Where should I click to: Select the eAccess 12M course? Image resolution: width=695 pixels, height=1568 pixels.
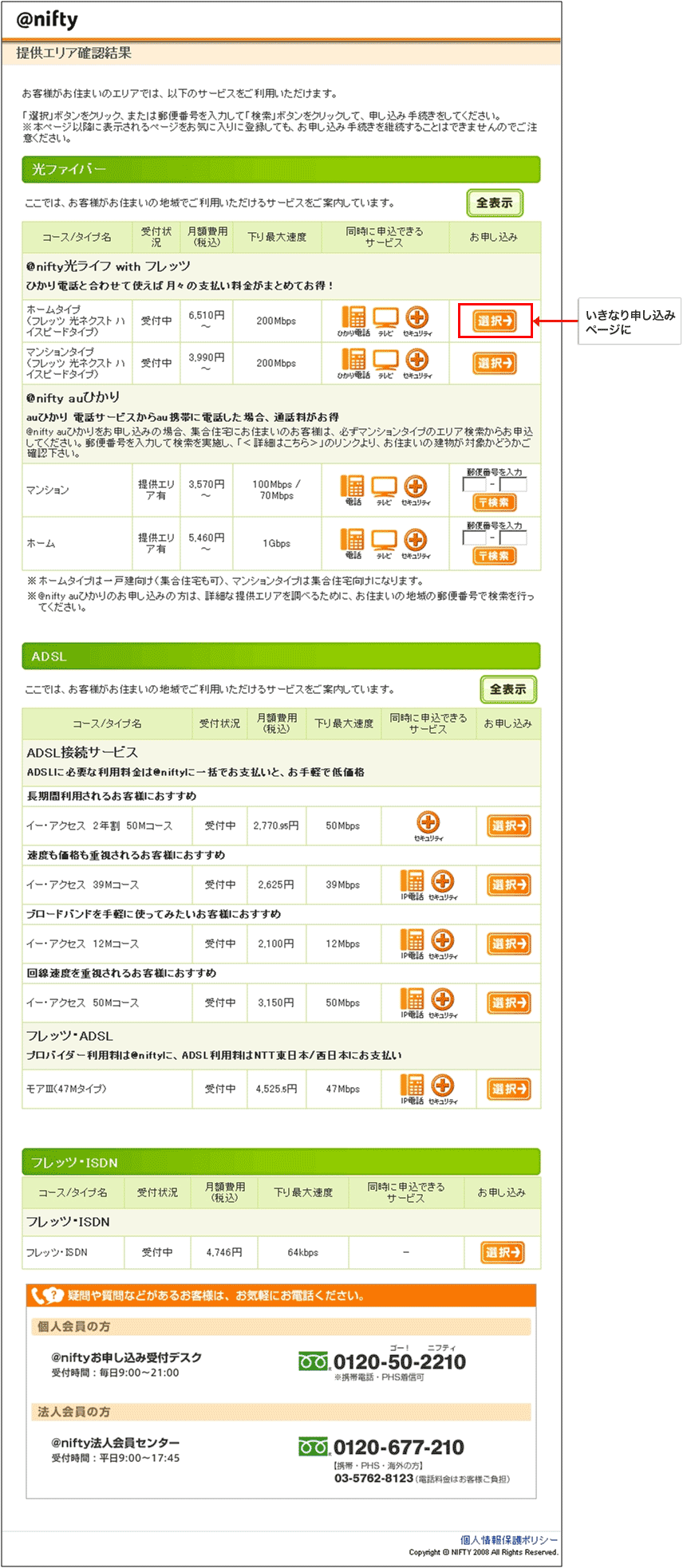[x=509, y=944]
